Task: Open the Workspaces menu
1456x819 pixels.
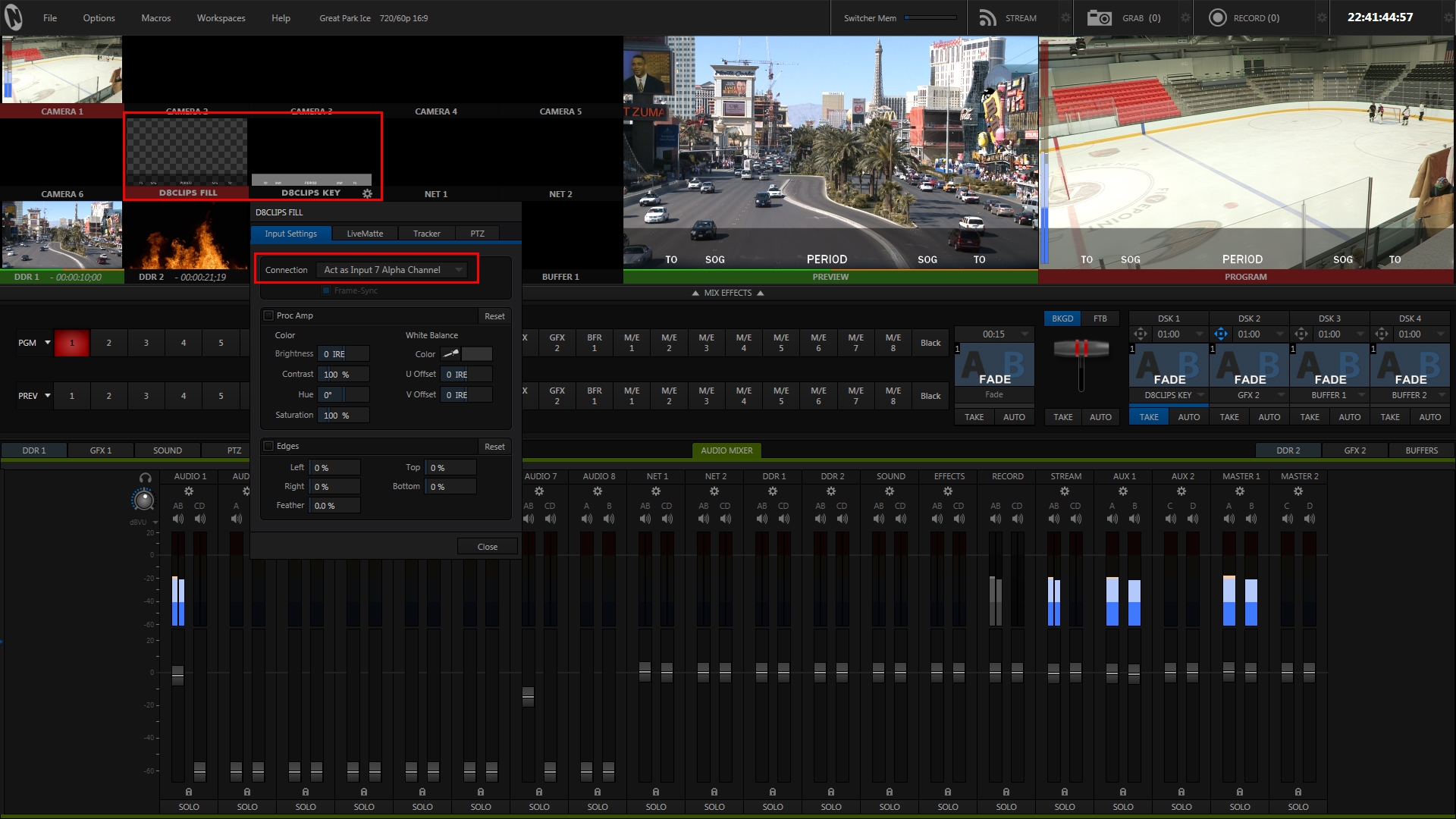Action: point(221,17)
